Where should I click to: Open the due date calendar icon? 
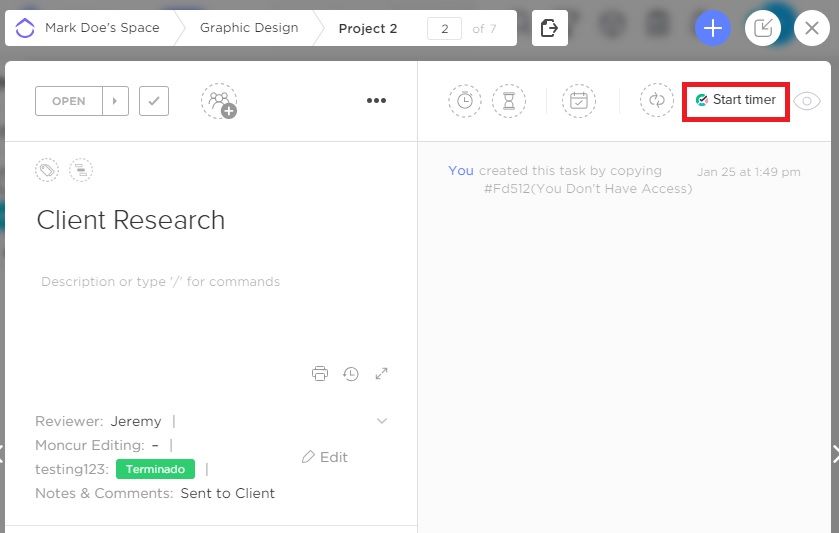(578, 101)
